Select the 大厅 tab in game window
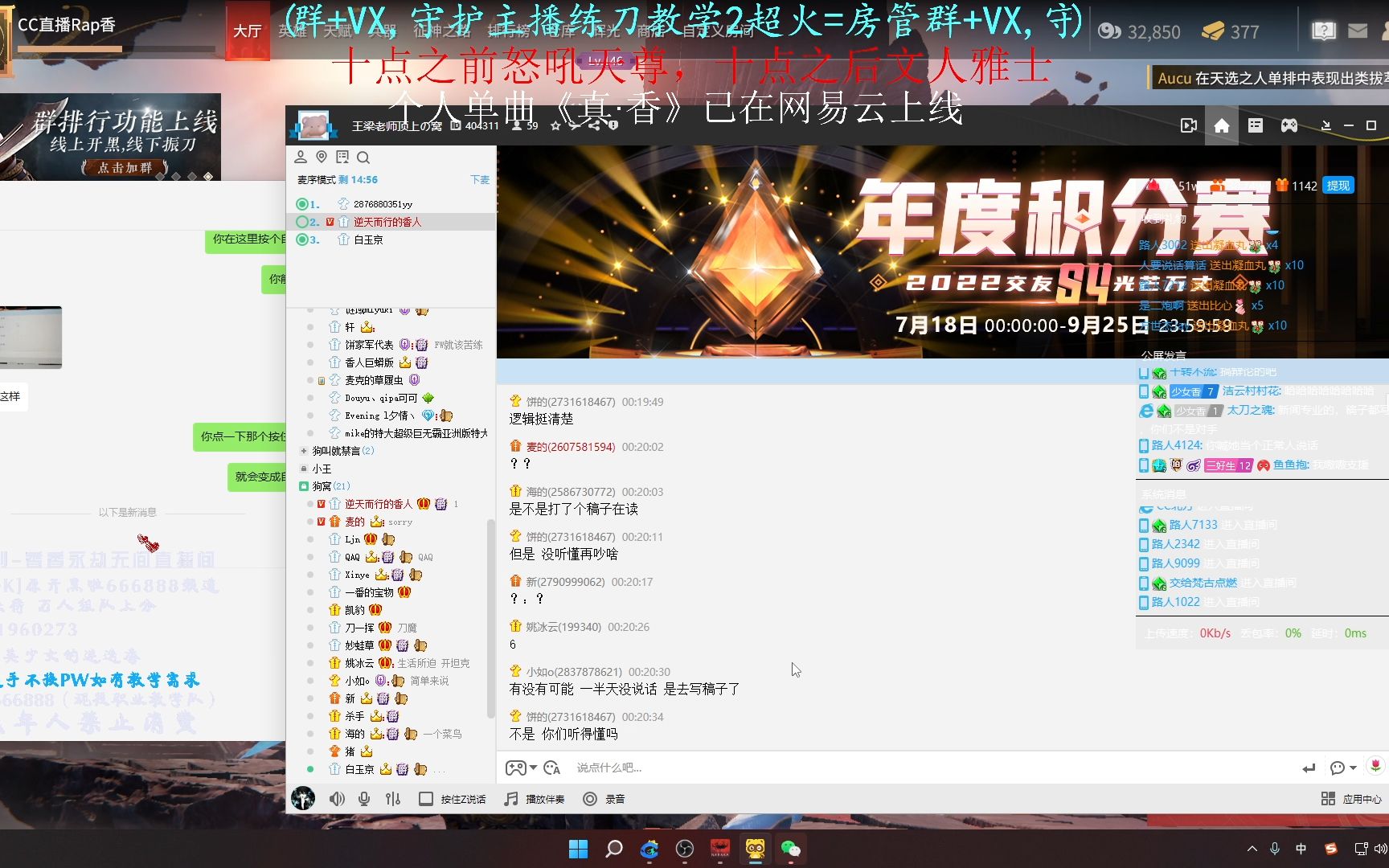 [248, 31]
